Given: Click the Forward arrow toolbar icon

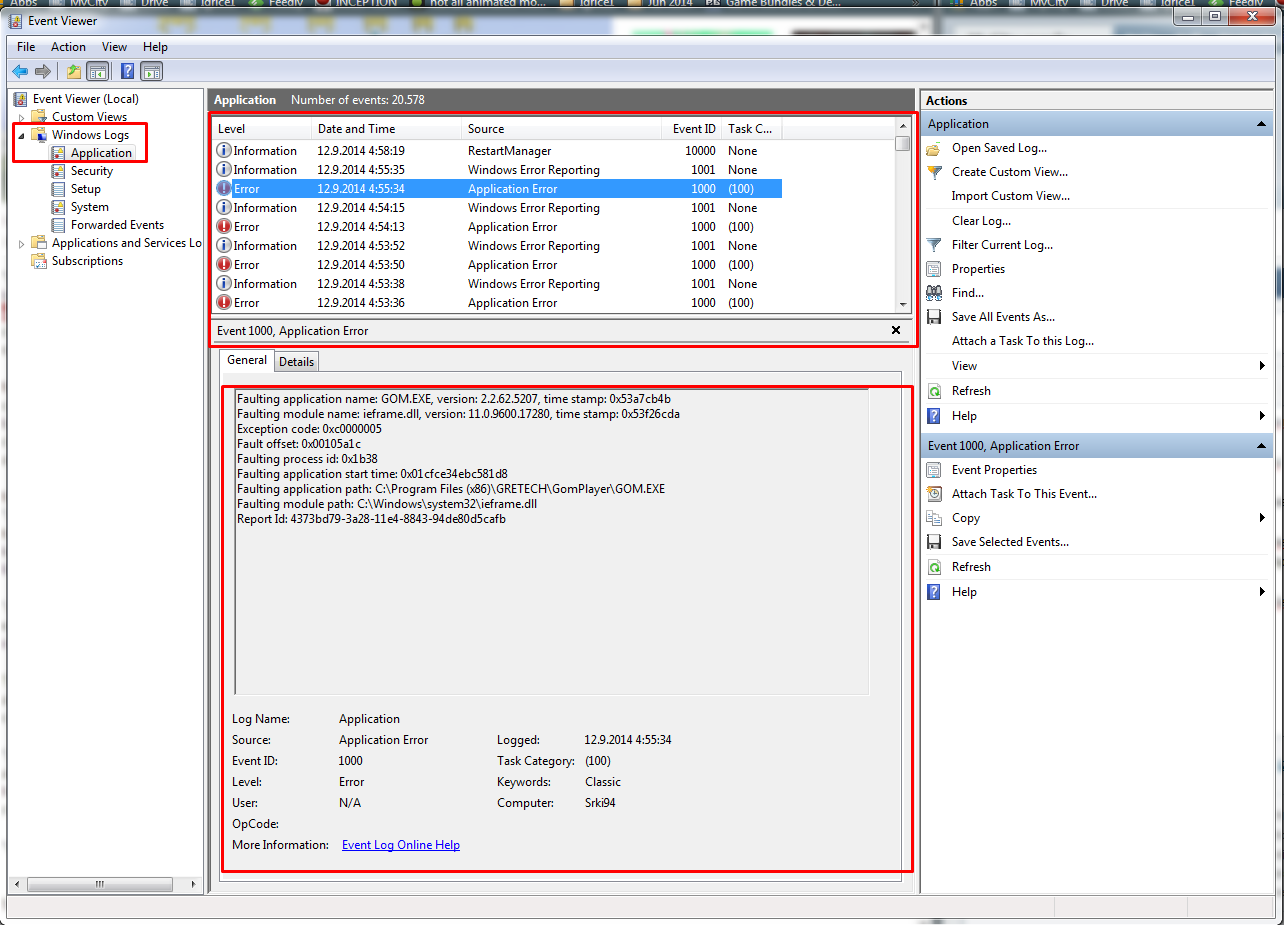Looking at the screenshot, I should click(x=43, y=71).
